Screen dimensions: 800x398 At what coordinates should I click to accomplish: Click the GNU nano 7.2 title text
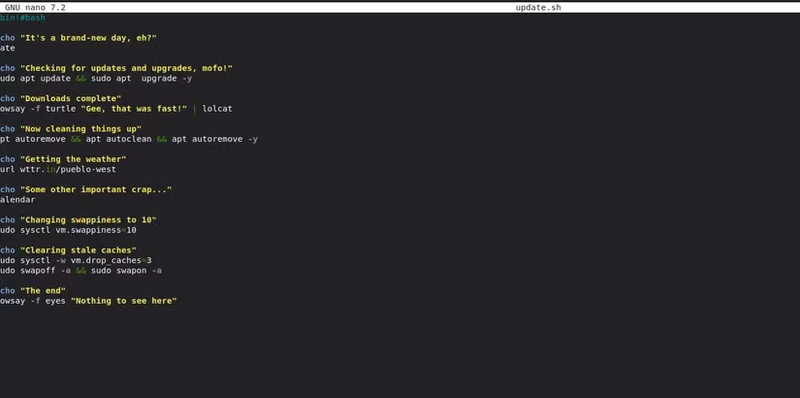[x=35, y=8]
